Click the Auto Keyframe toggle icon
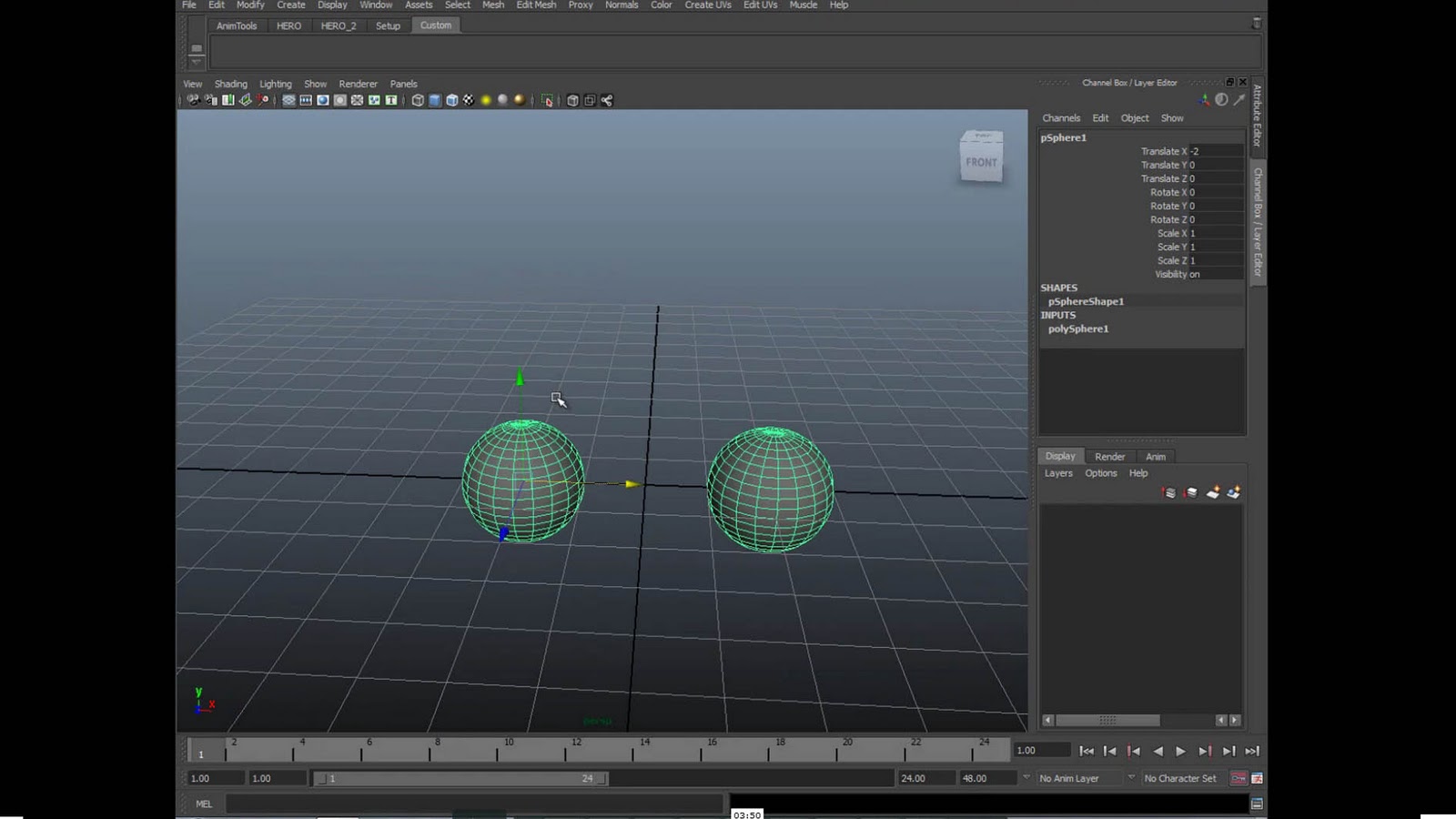The width and height of the screenshot is (1456, 819). tap(1239, 778)
